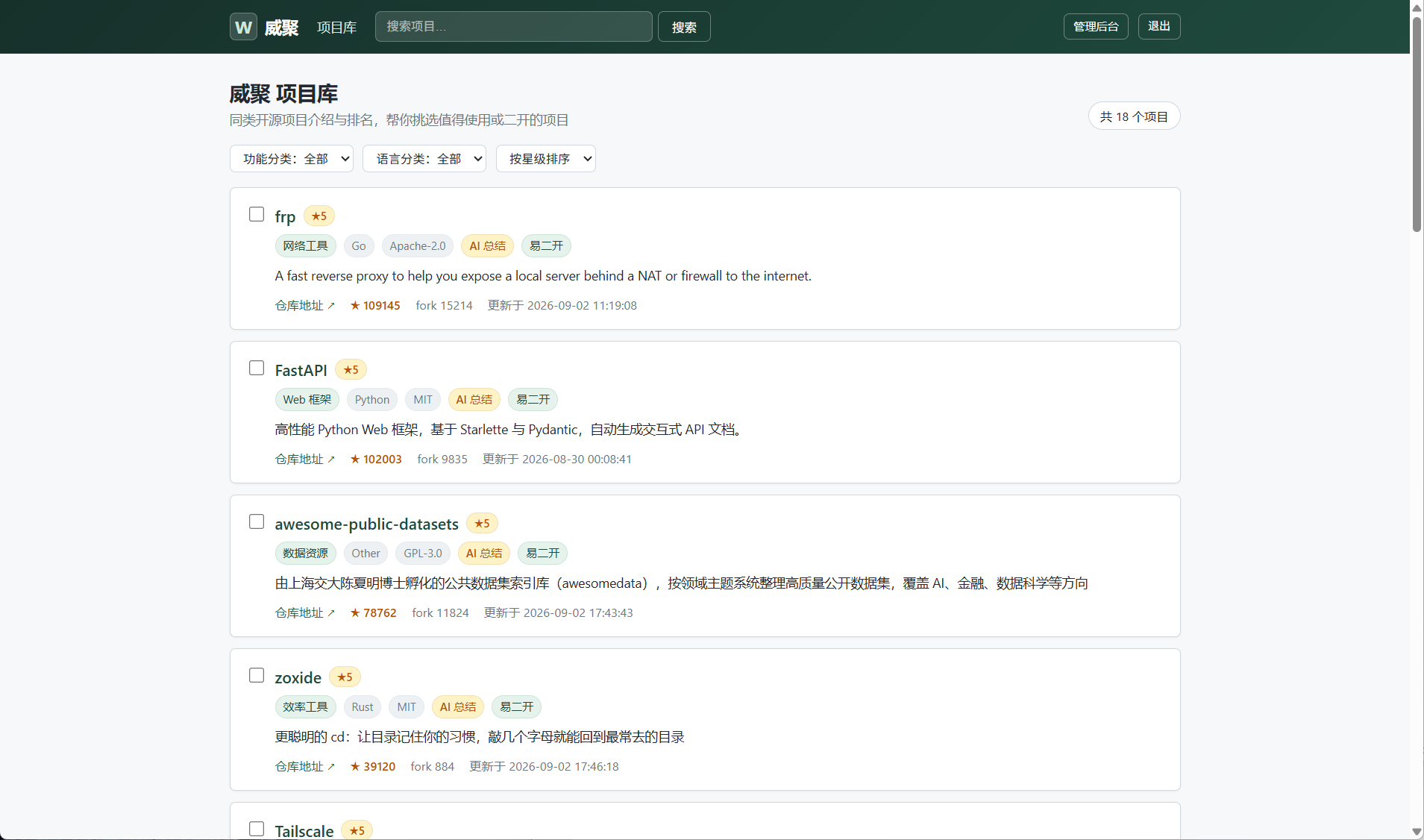
Task: Tick the checkbox for FastAPI
Action: 257,369
